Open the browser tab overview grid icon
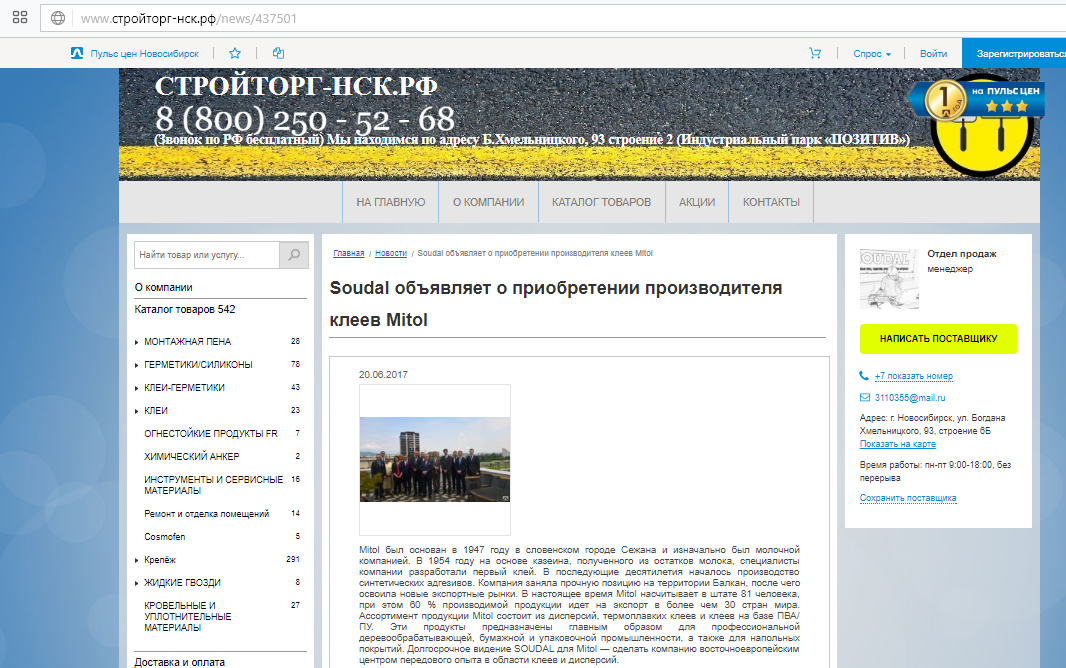This screenshot has height=668, width=1066. tap(20, 18)
